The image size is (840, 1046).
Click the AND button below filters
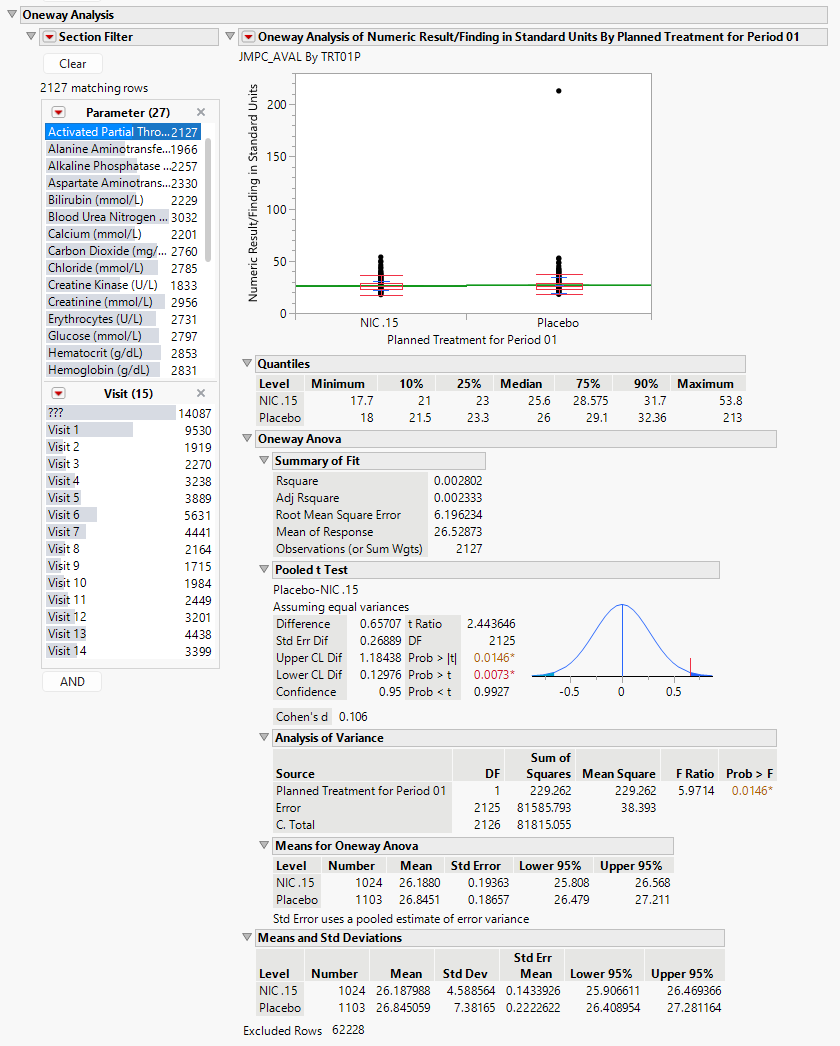coord(72,681)
